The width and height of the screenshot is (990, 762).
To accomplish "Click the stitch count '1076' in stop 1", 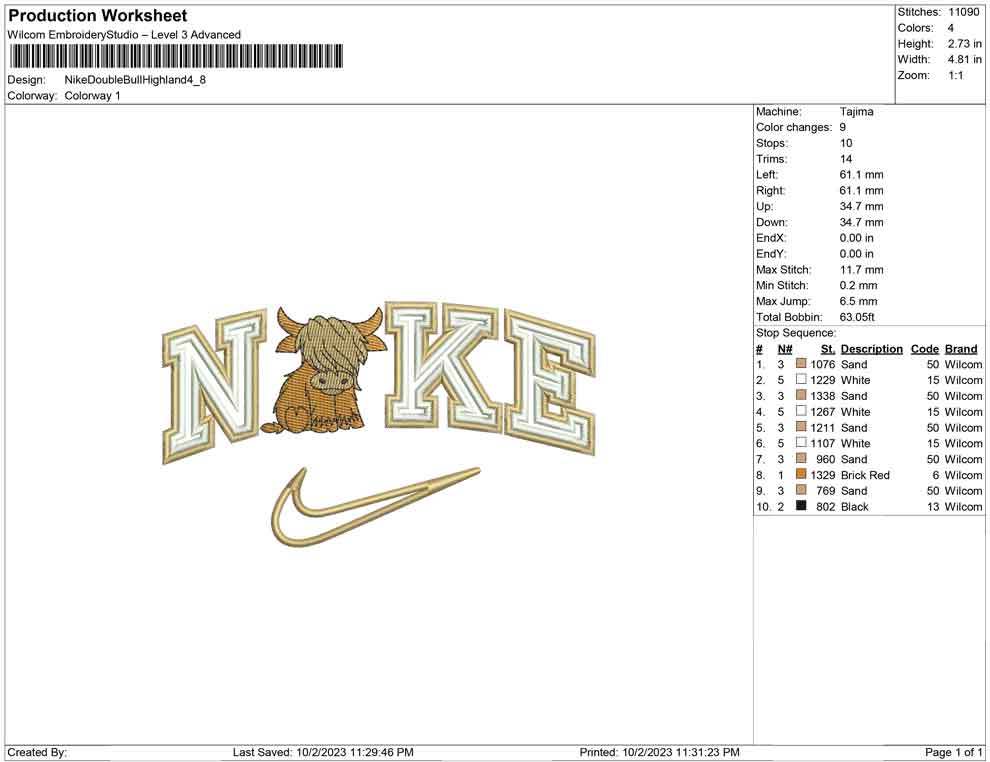I will [x=823, y=364].
